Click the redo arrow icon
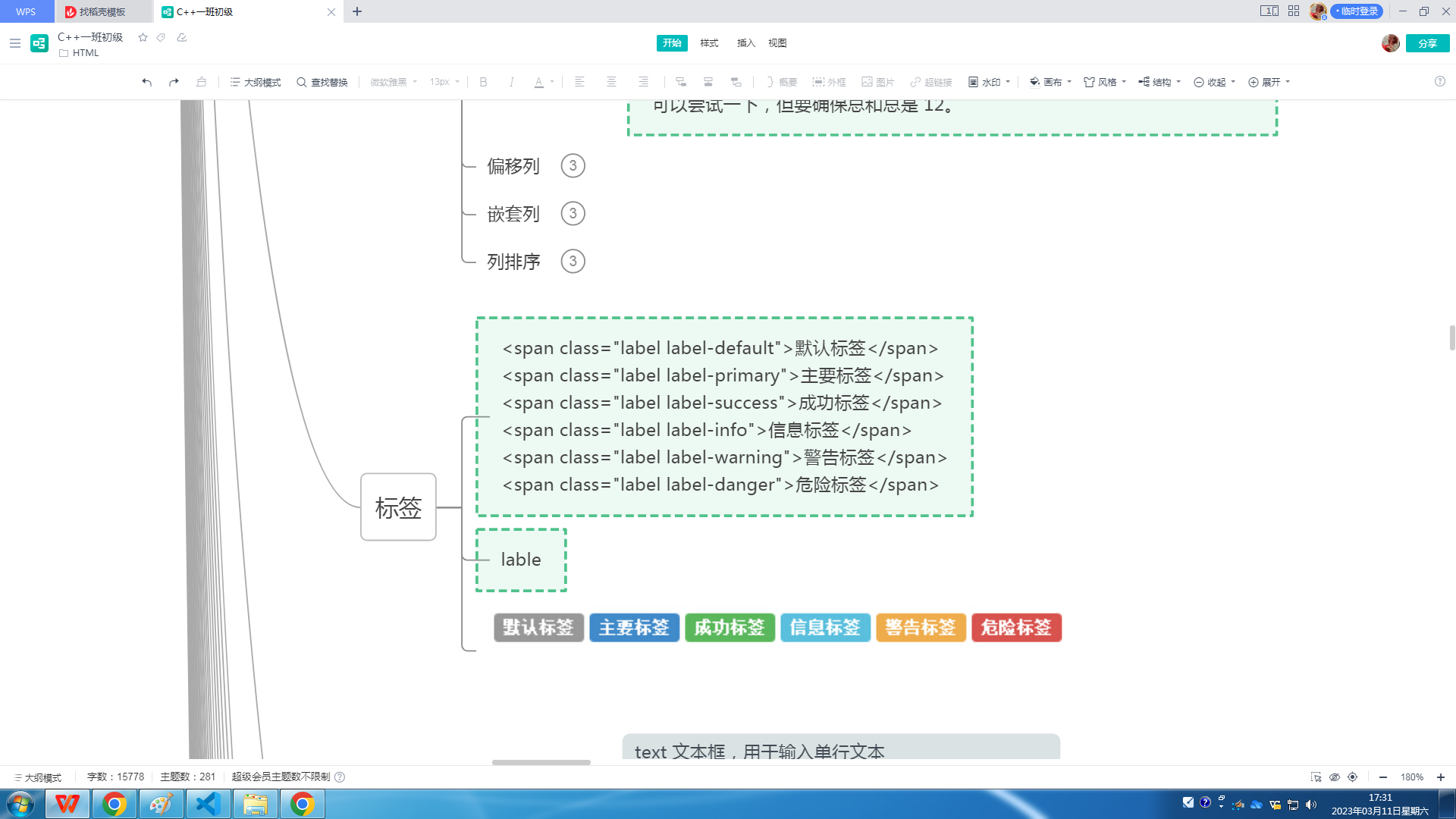The width and height of the screenshot is (1456, 819). click(174, 82)
